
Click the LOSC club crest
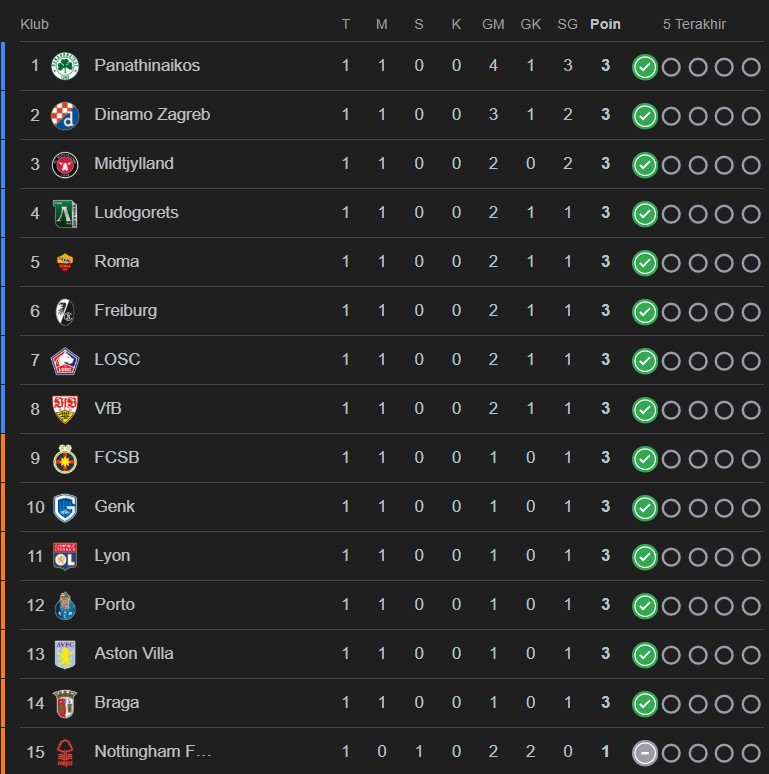pos(65,360)
